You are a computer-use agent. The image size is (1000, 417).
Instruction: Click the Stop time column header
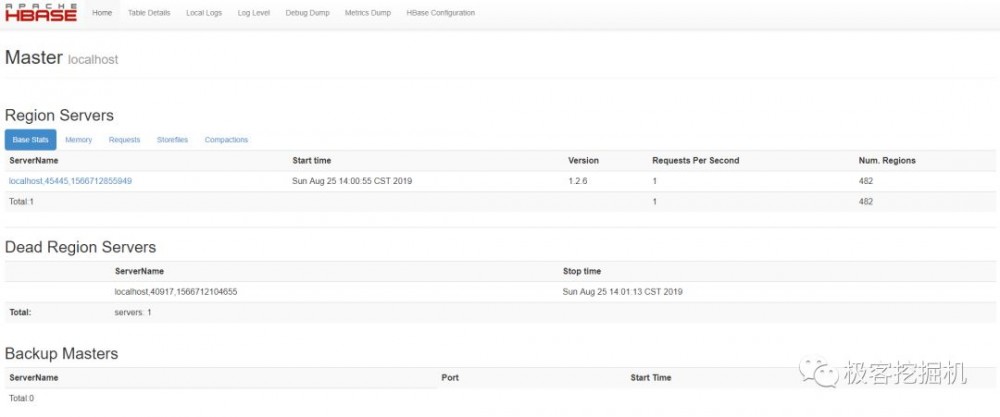(582, 271)
